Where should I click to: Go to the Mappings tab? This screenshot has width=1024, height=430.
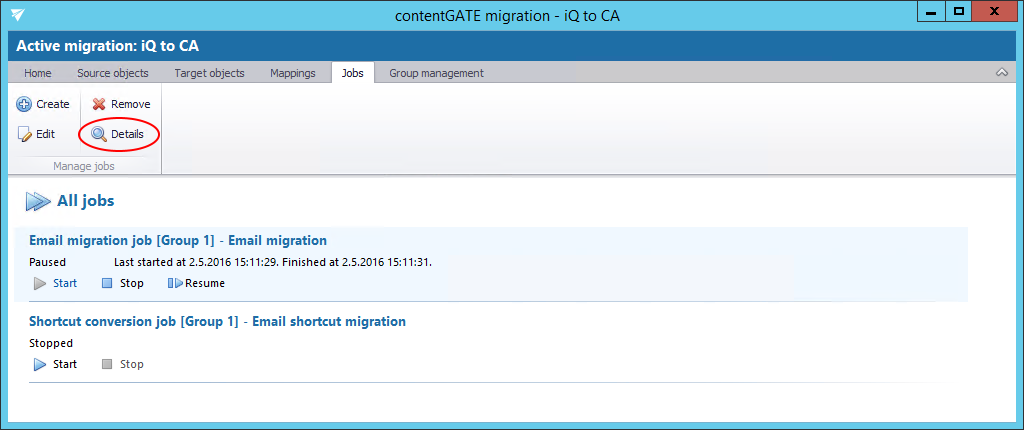pyautogui.click(x=293, y=73)
